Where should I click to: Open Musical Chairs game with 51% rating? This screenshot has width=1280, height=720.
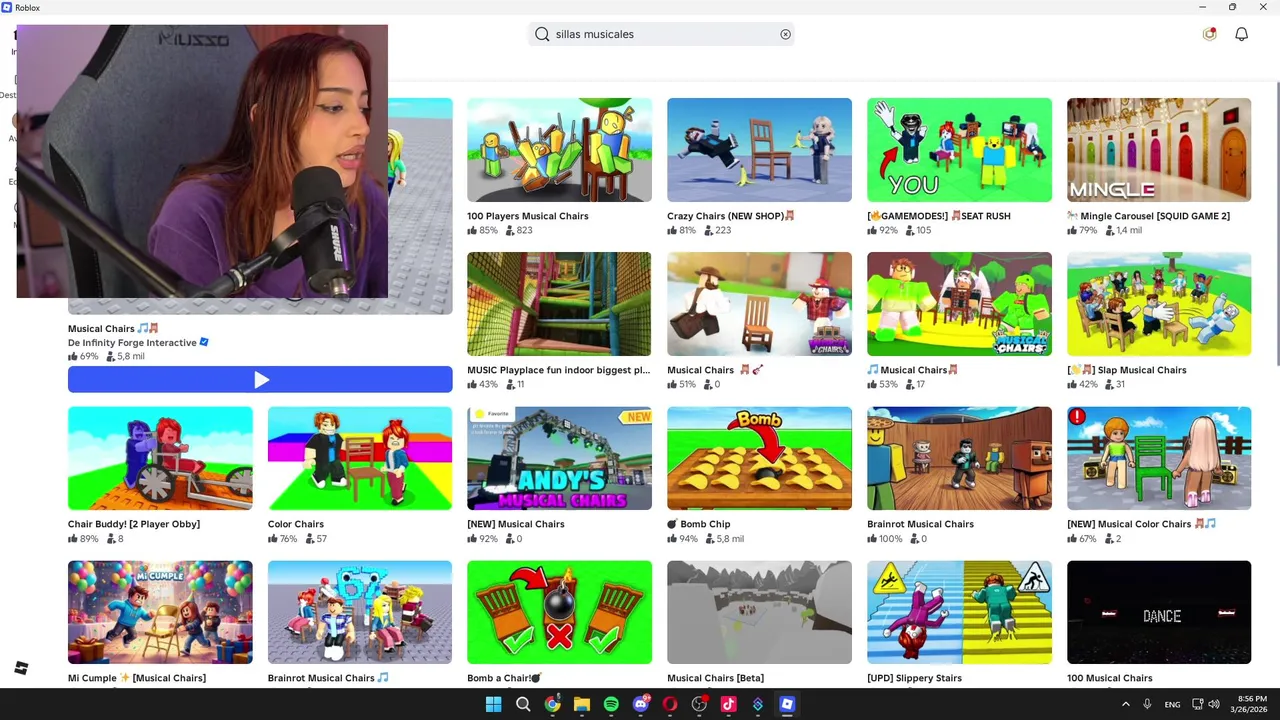(x=759, y=304)
